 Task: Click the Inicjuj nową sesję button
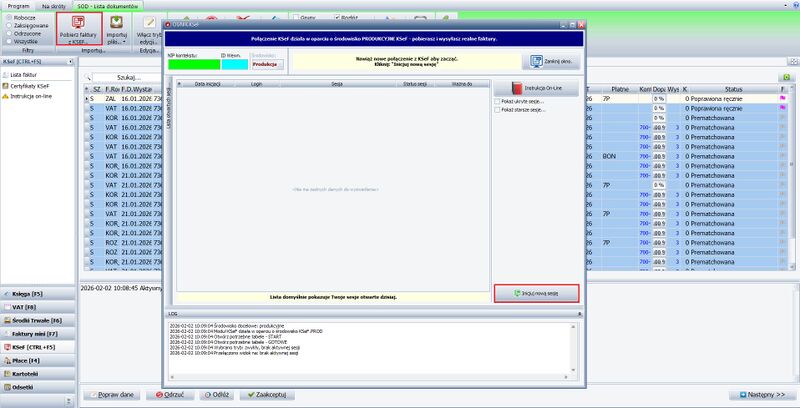click(x=536, y=294)
